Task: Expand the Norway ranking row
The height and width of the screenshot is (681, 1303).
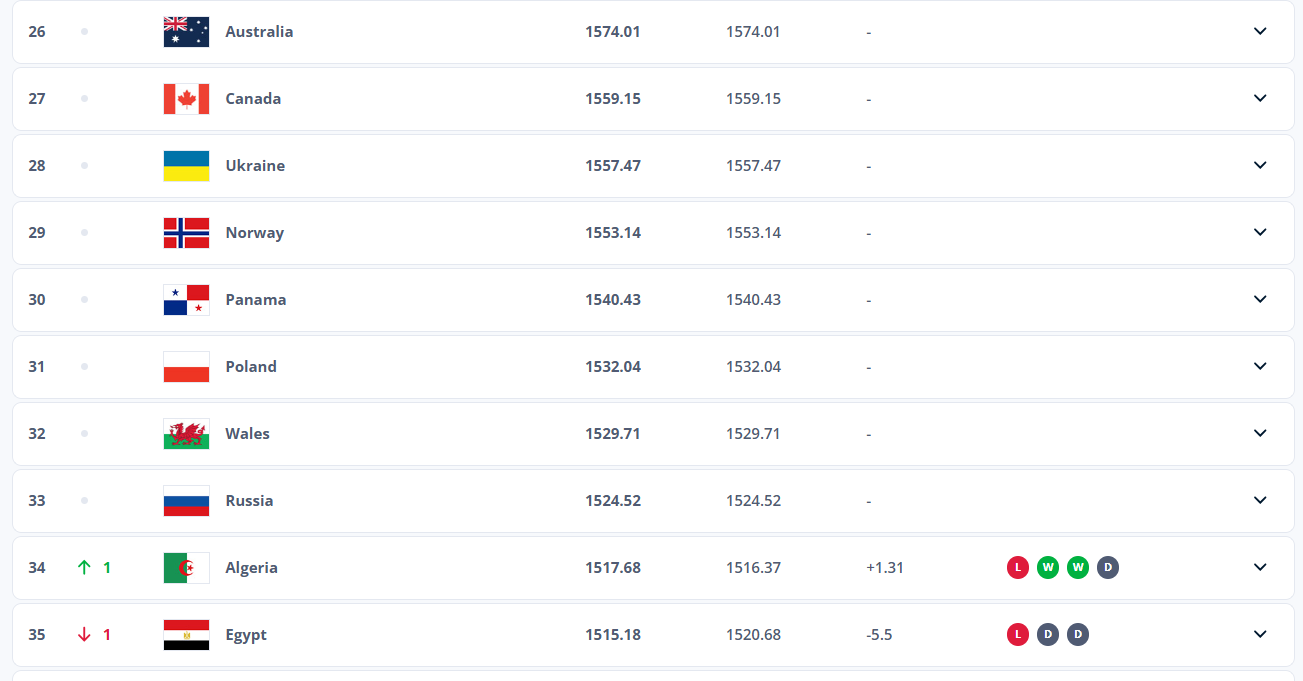Action: point(1260,233)
